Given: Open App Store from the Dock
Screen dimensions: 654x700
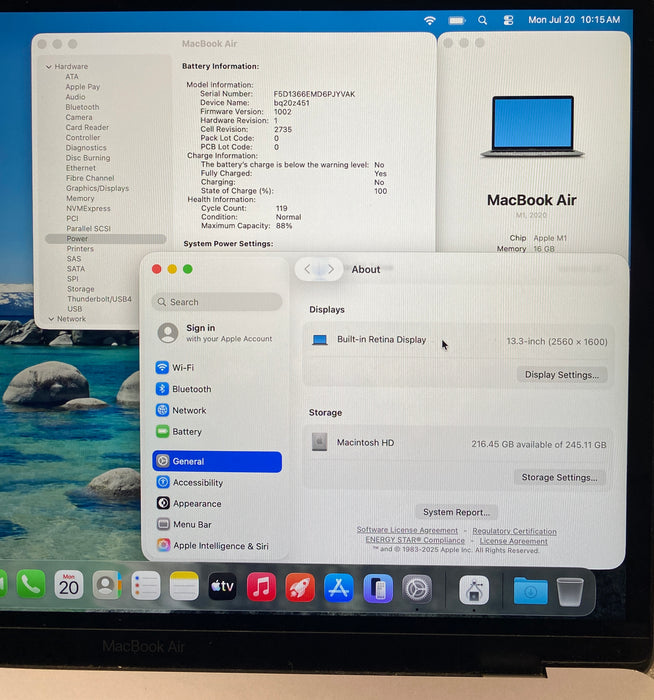Looking at the screenshot, I should click(x=338, y=588).
